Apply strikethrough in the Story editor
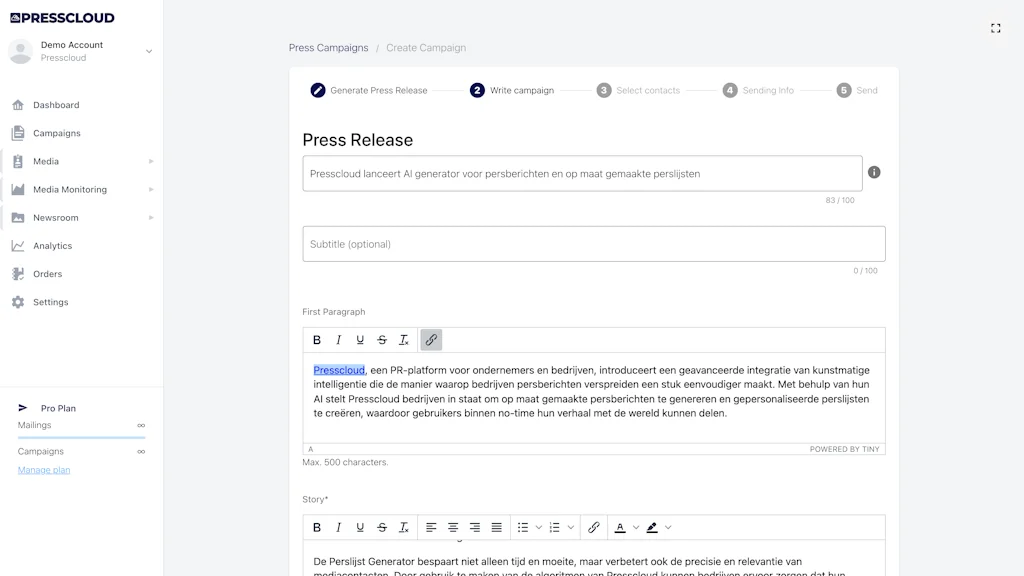 (381, 527)
